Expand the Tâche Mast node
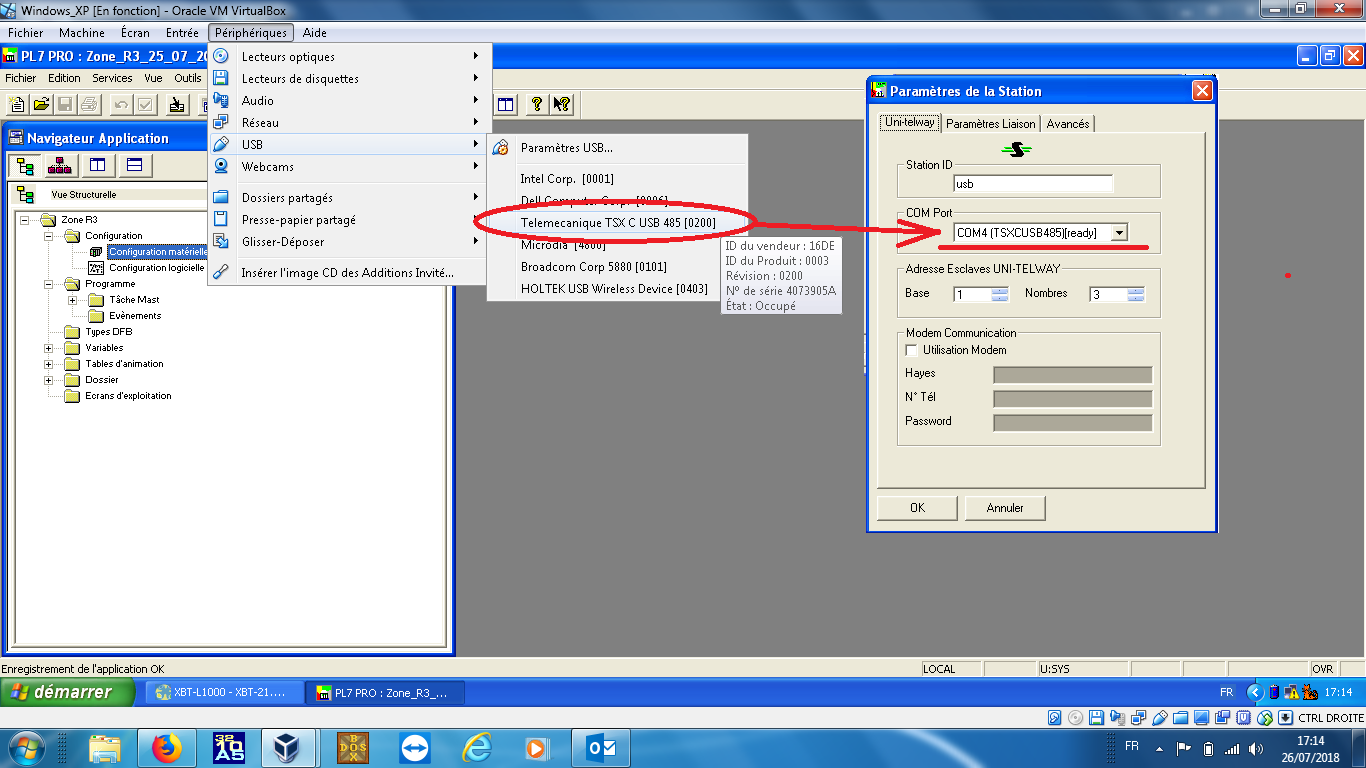1366x768 pixels. [x=72, y=300]
